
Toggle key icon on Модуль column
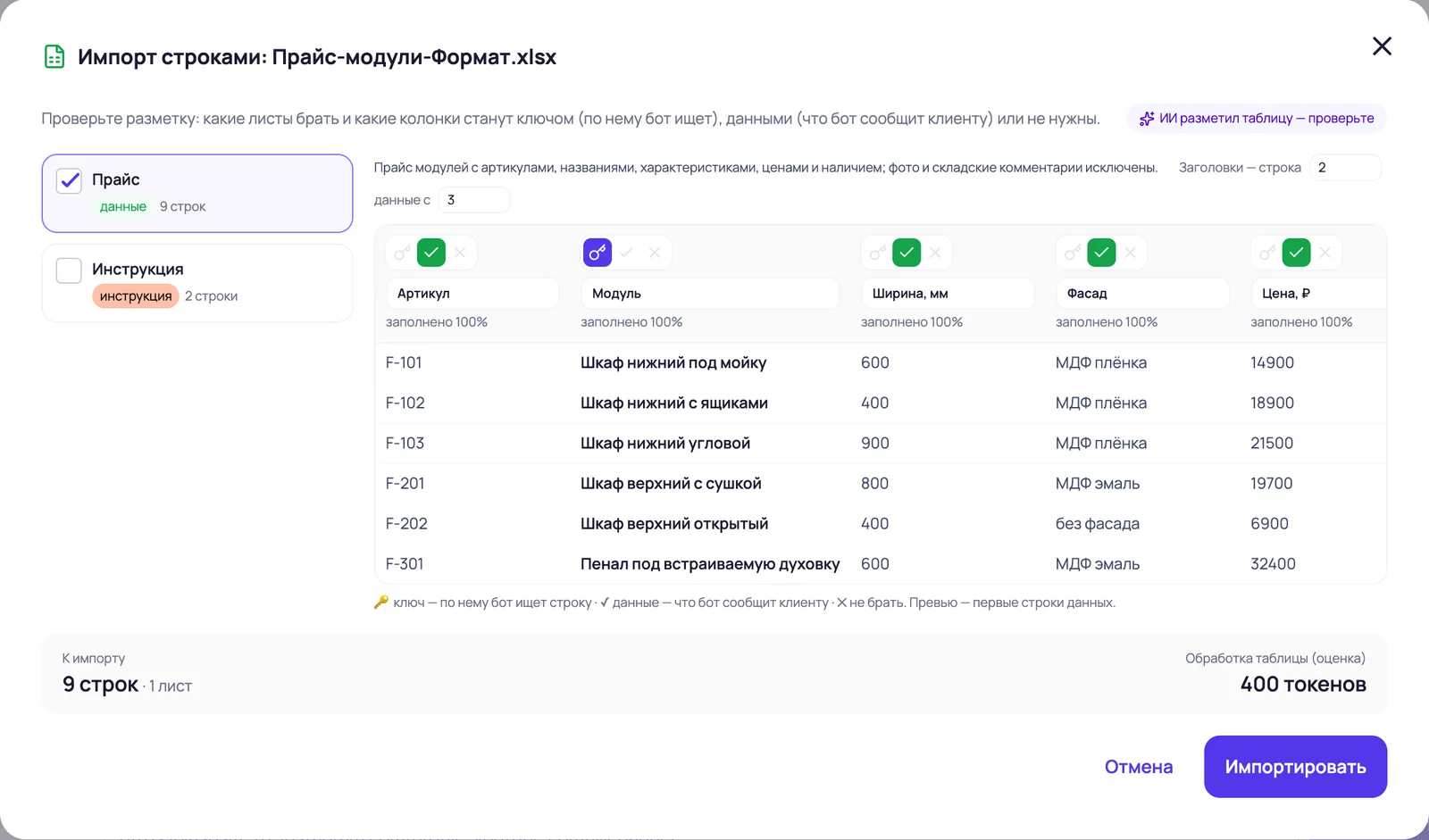(x=598, y=253)
